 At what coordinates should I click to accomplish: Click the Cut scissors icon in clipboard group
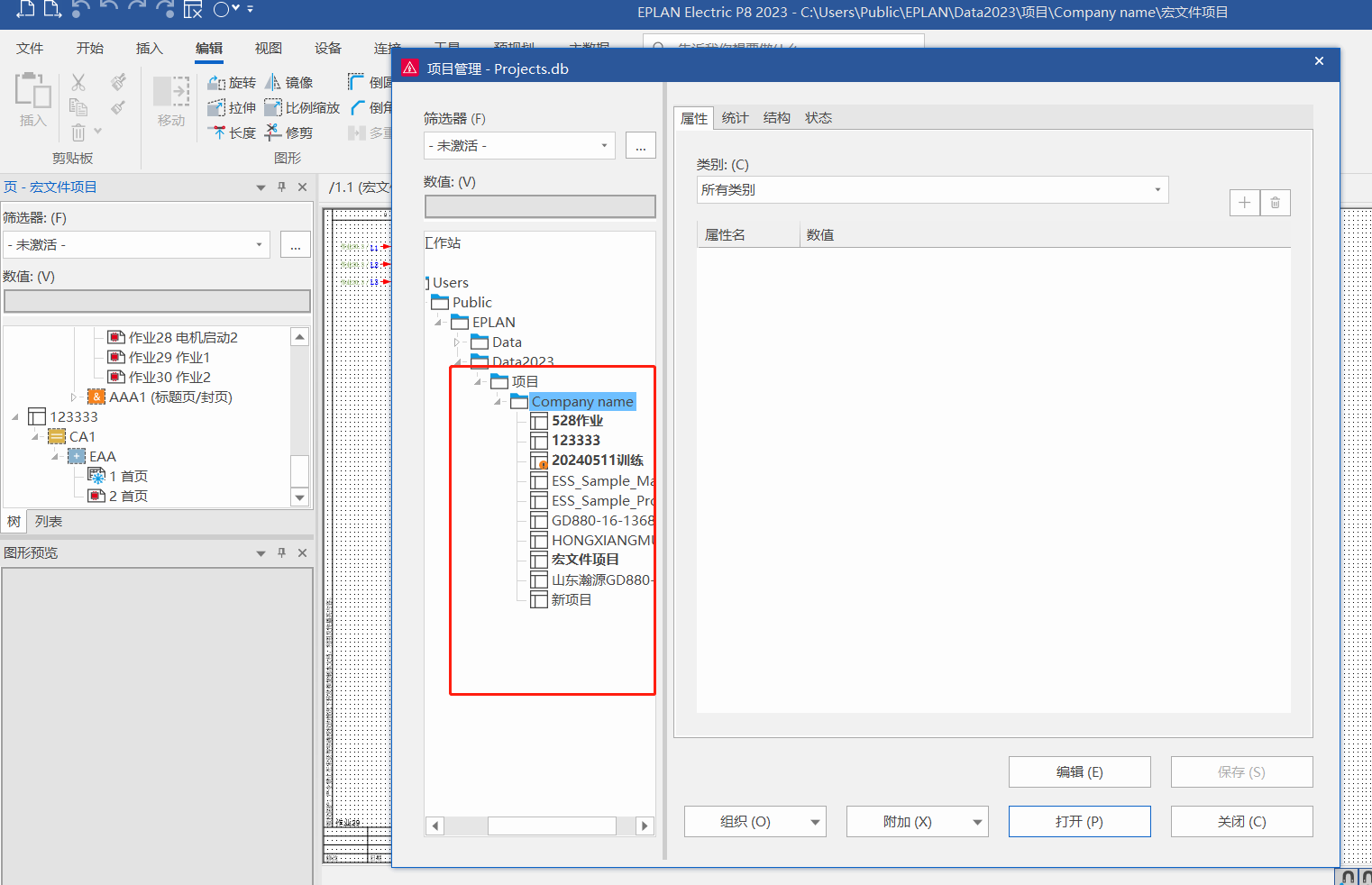[x=78, y=83]
